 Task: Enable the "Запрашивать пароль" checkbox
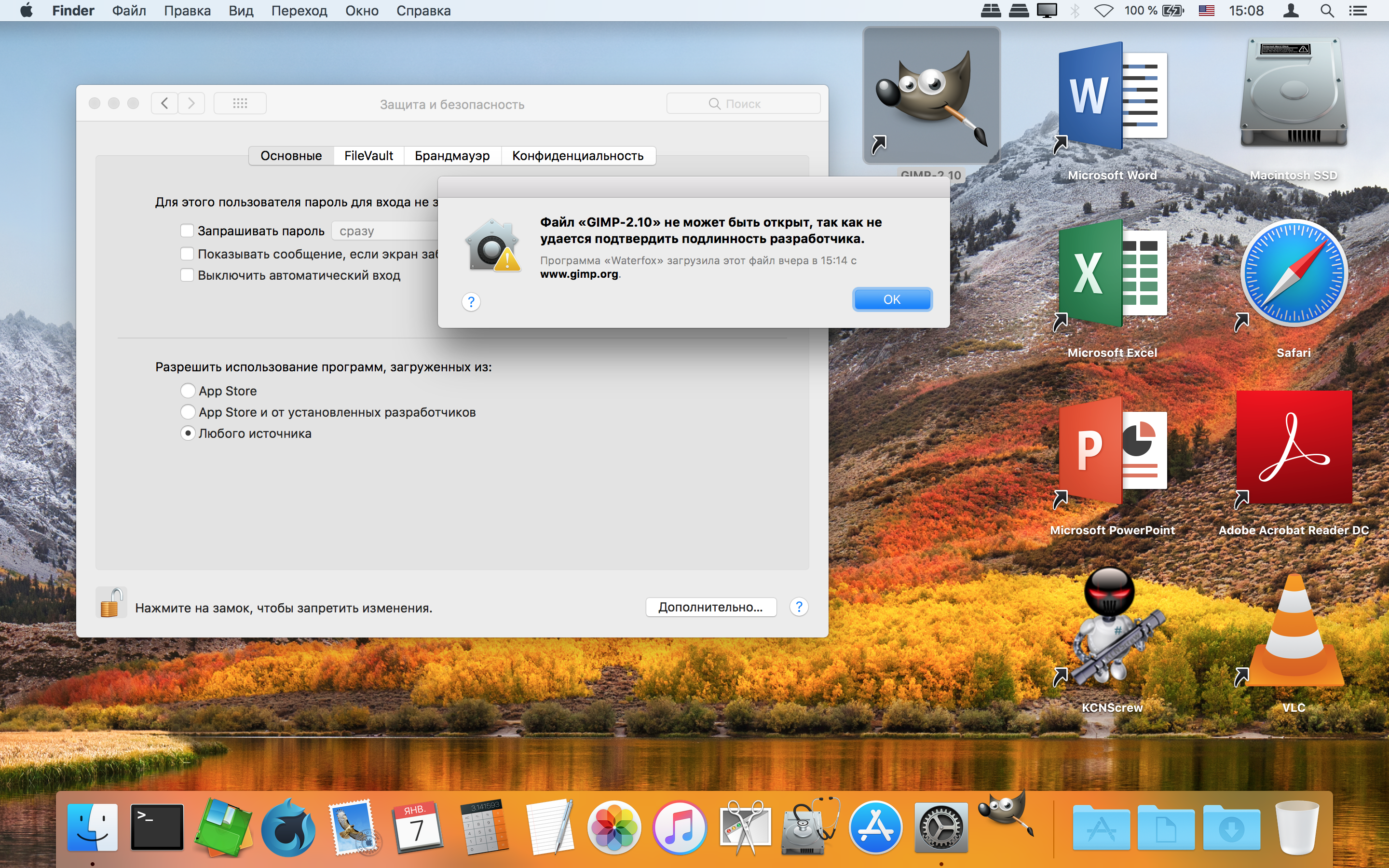pos(187,231)
